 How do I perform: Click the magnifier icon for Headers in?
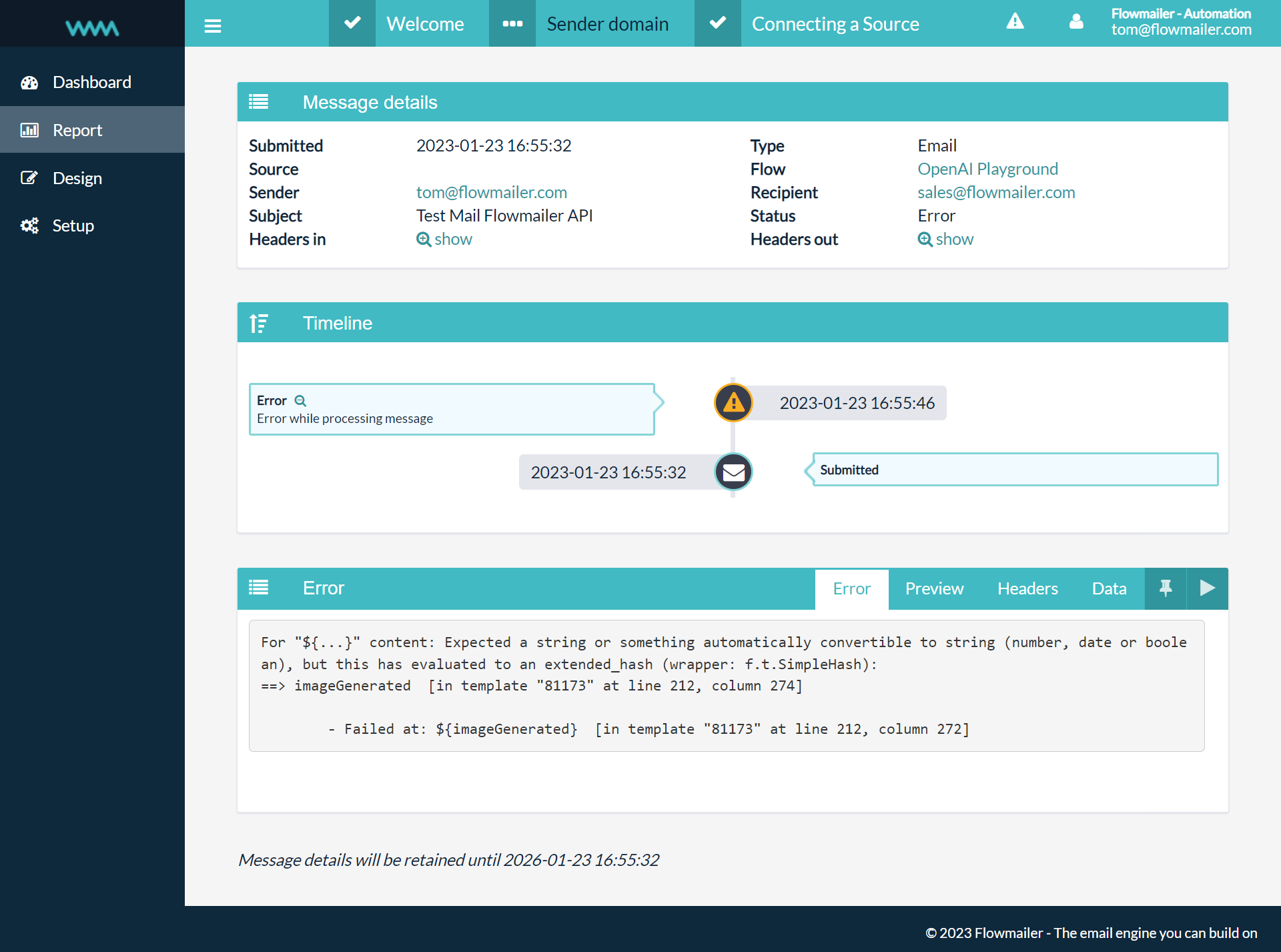click(424, 240)
